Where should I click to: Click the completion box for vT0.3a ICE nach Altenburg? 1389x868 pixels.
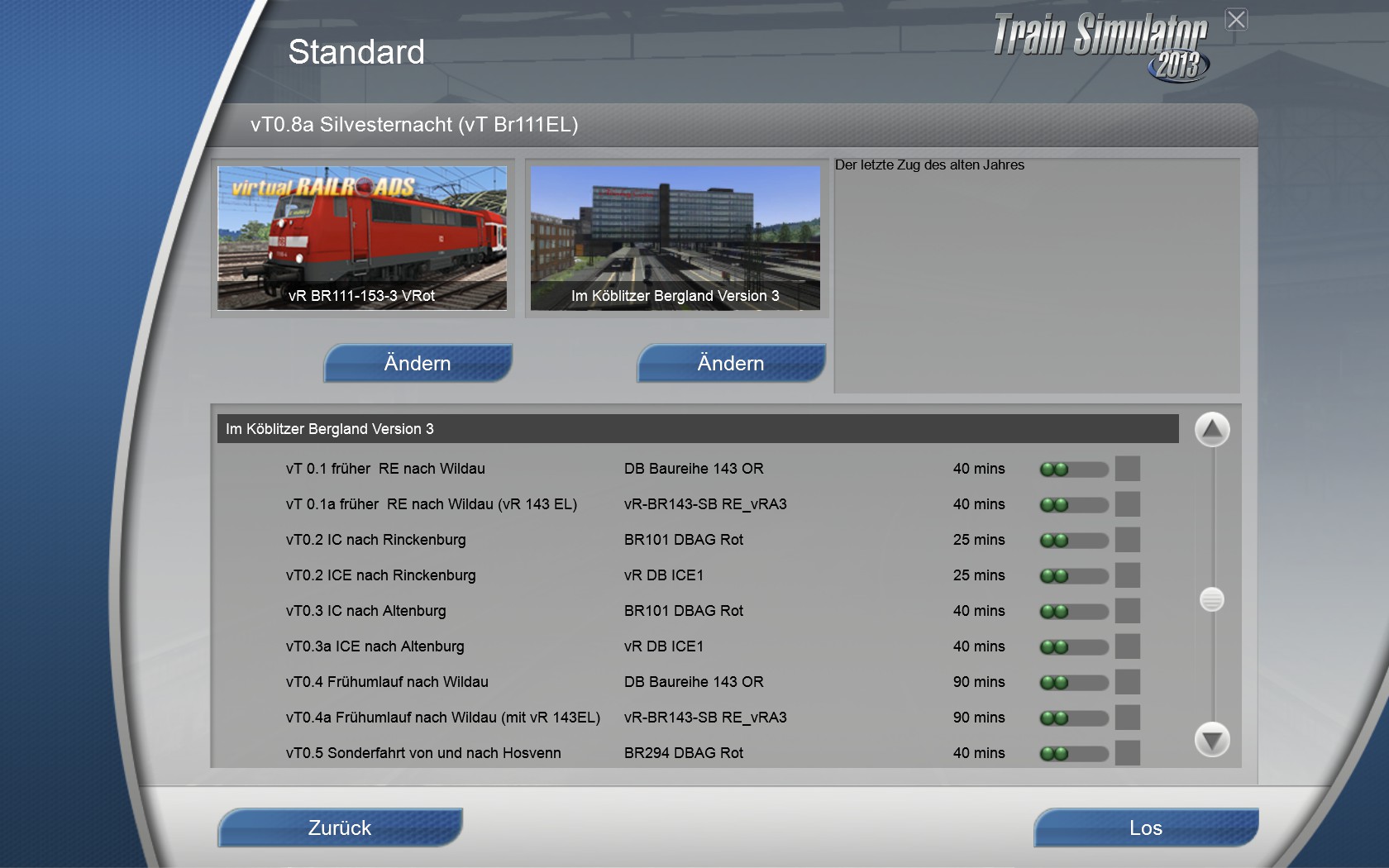pyautogui.click(x=1128, y=646)
